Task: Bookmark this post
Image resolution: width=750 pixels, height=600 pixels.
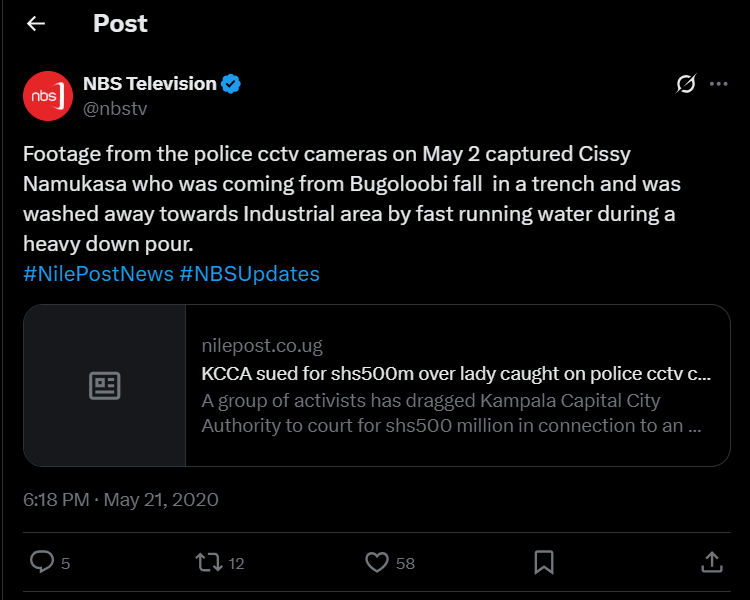Action: [543, 562]
